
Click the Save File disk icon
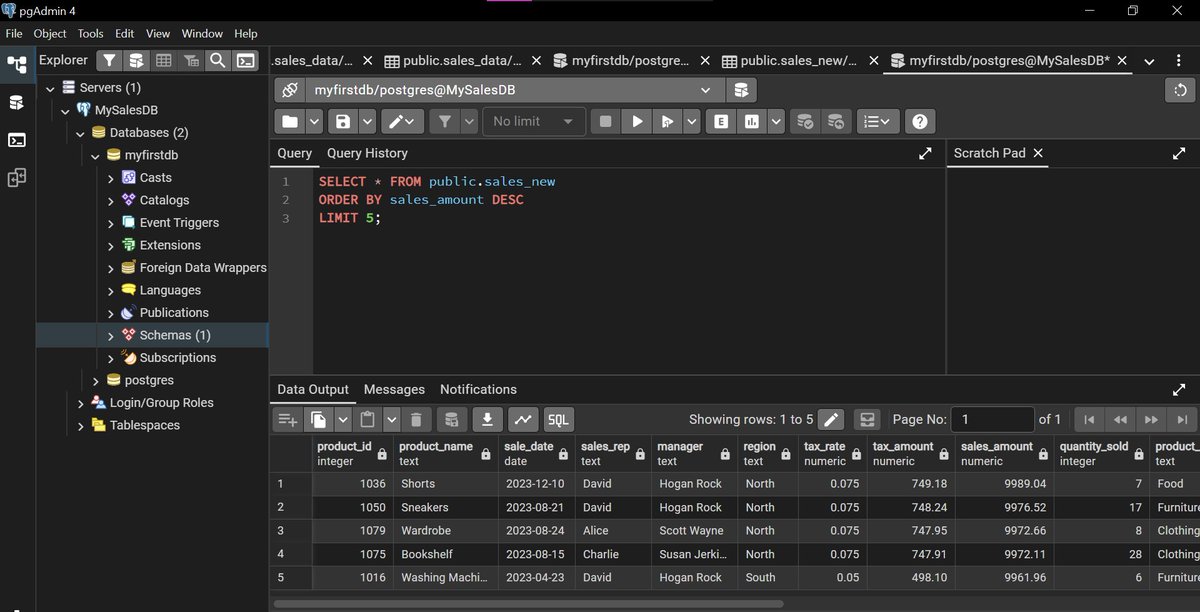pyautogui.click(x=343, y=121)
